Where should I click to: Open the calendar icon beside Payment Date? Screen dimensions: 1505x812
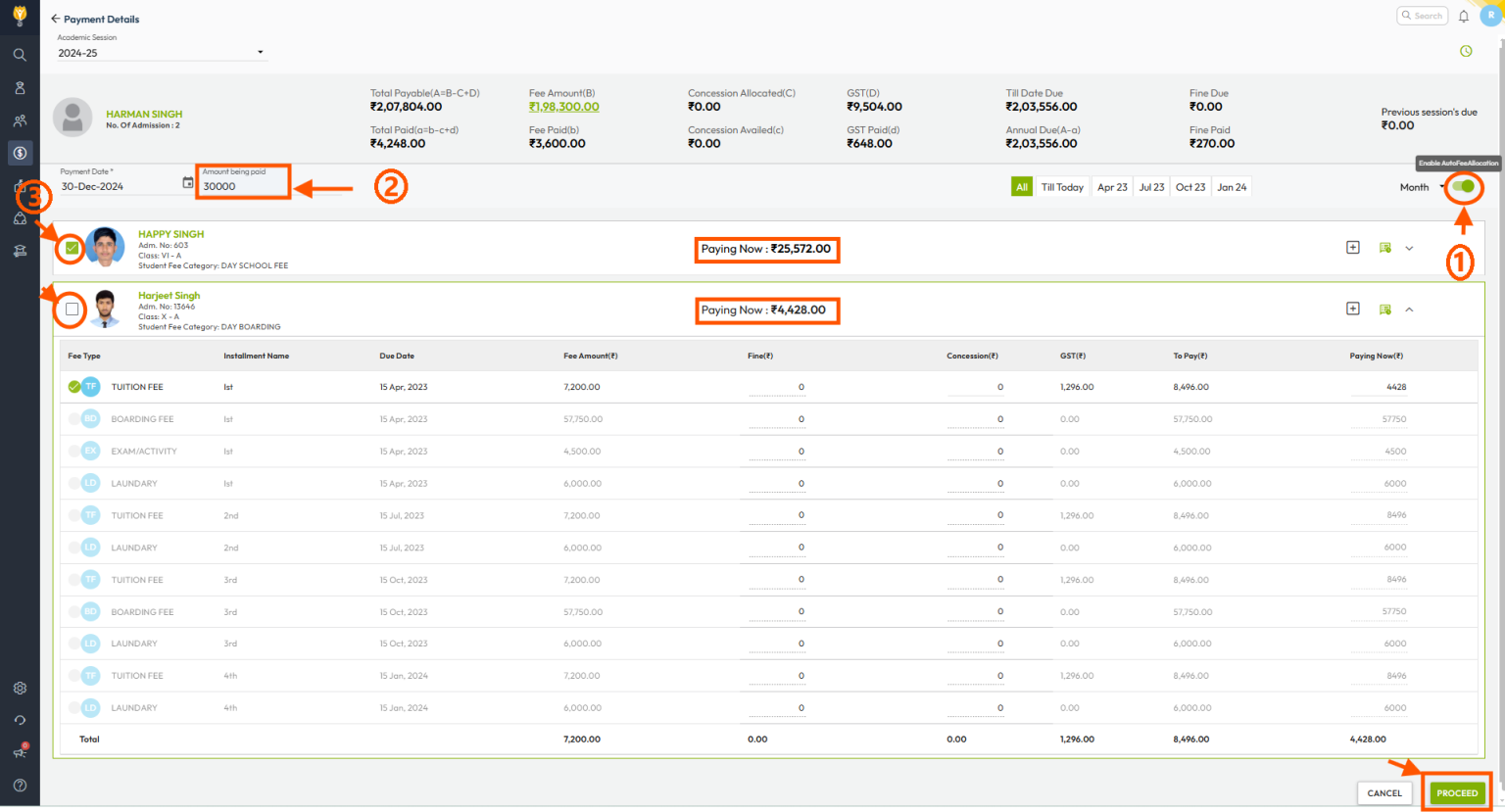[188, 183]
